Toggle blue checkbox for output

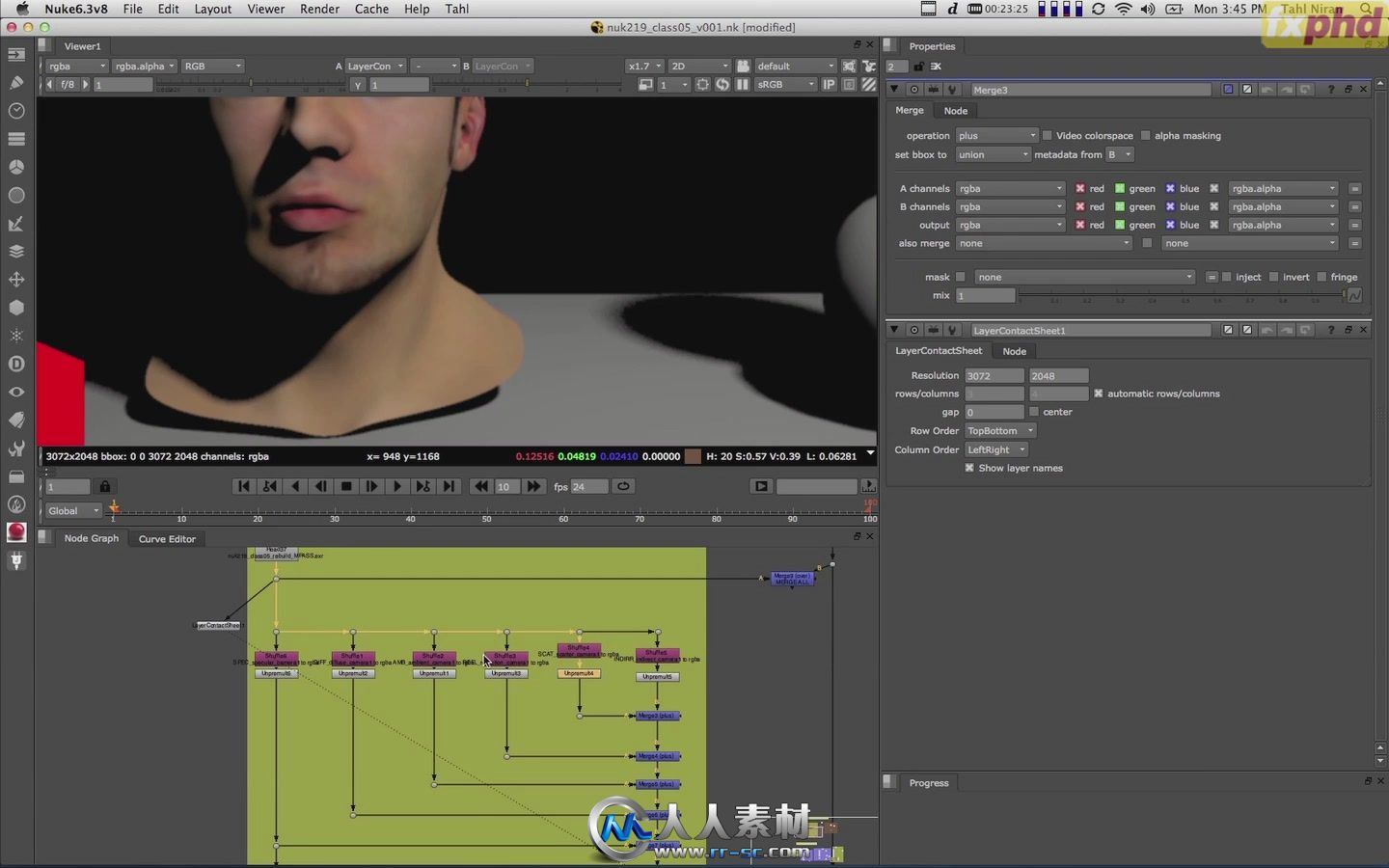pos(1170,226)
